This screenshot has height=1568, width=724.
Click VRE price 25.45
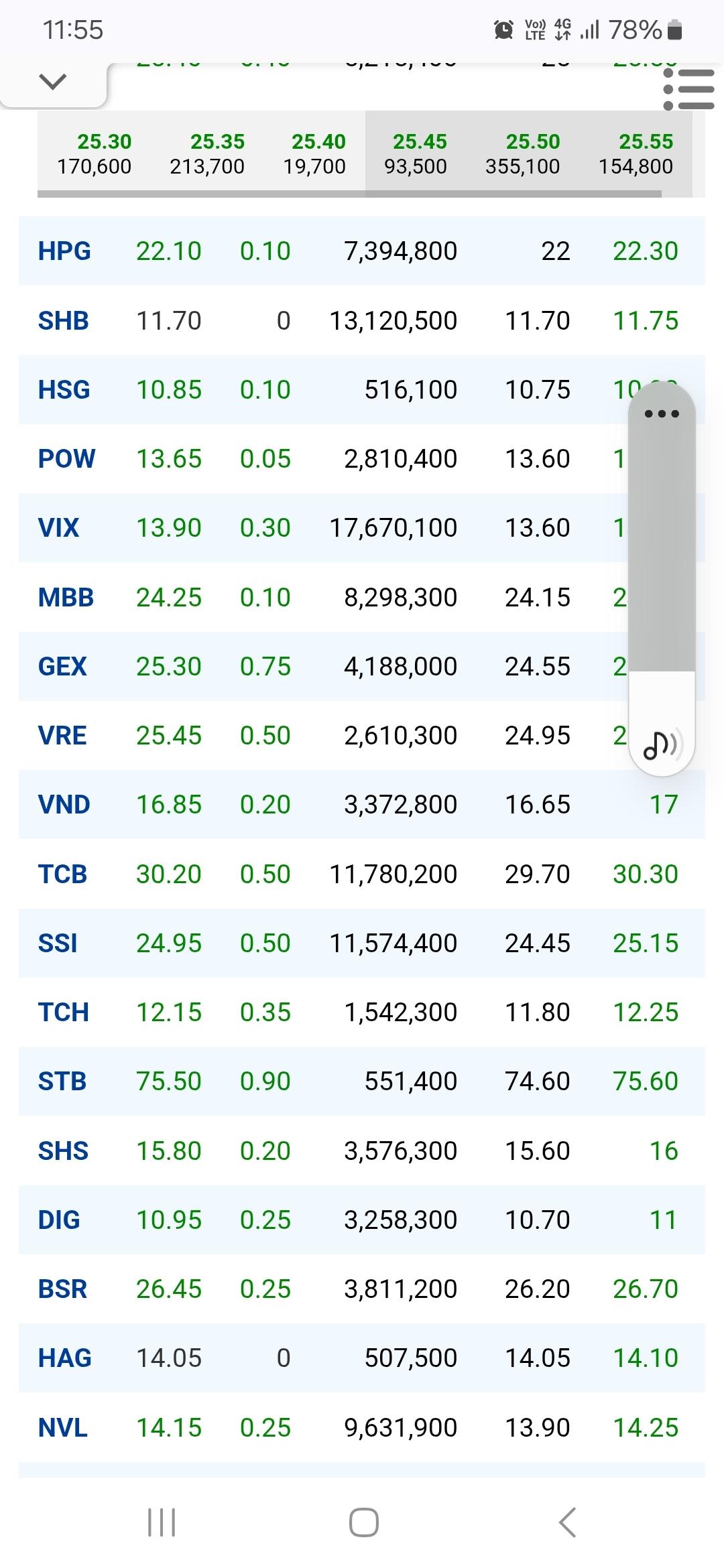point(169,736)
